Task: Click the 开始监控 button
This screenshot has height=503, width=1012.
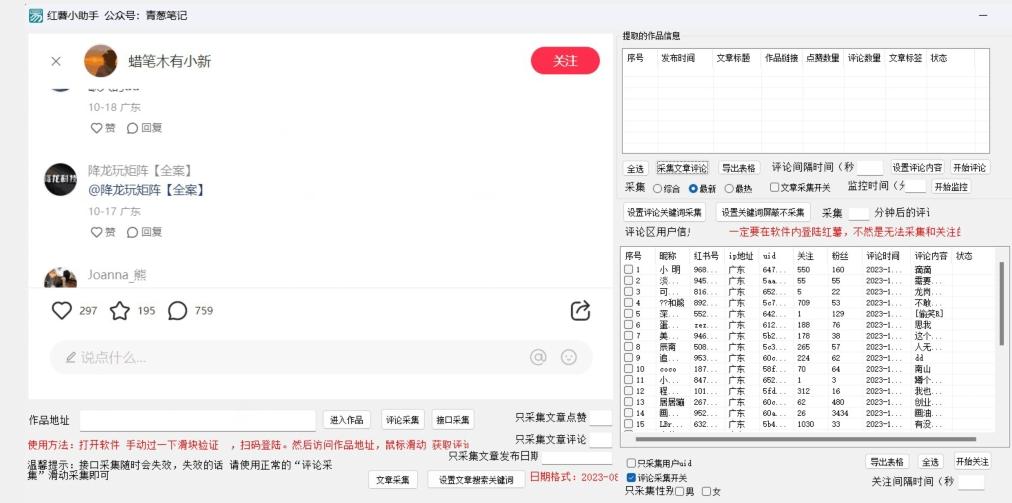Action: click(950, 187)
